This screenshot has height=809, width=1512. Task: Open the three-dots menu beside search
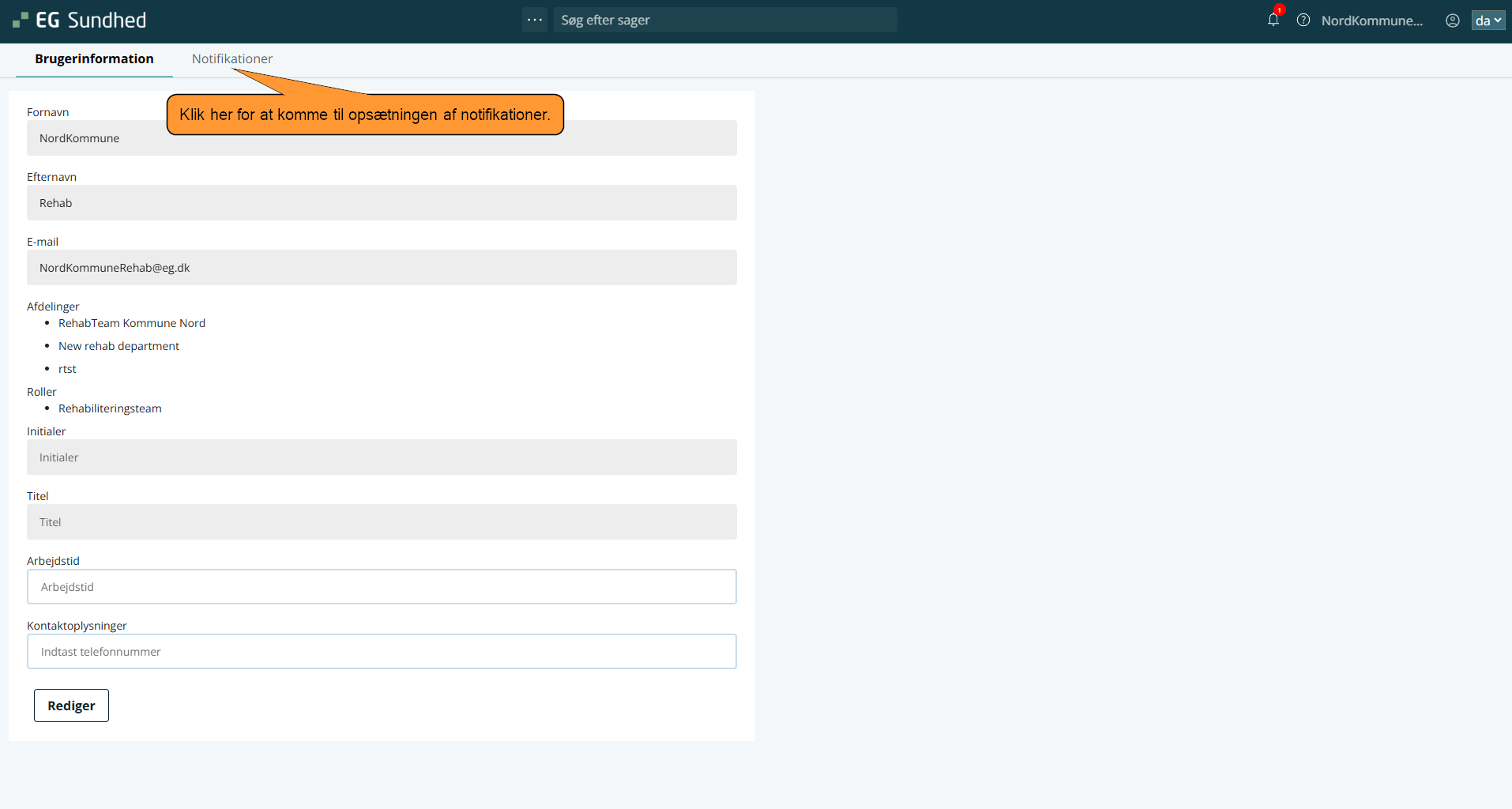point(535,20)
